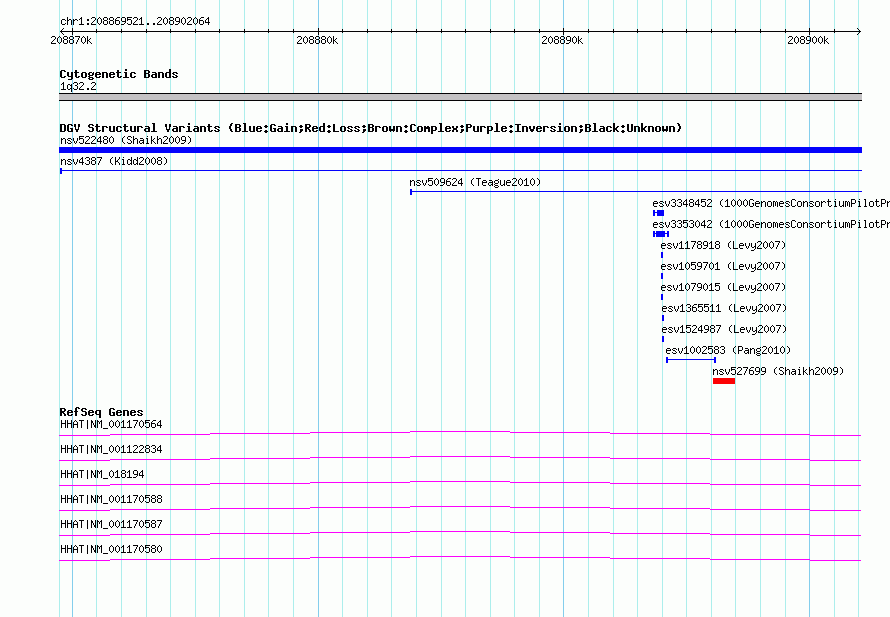Click the HHAT|NM_001170588 transcript label

click(x=111, y=500)
